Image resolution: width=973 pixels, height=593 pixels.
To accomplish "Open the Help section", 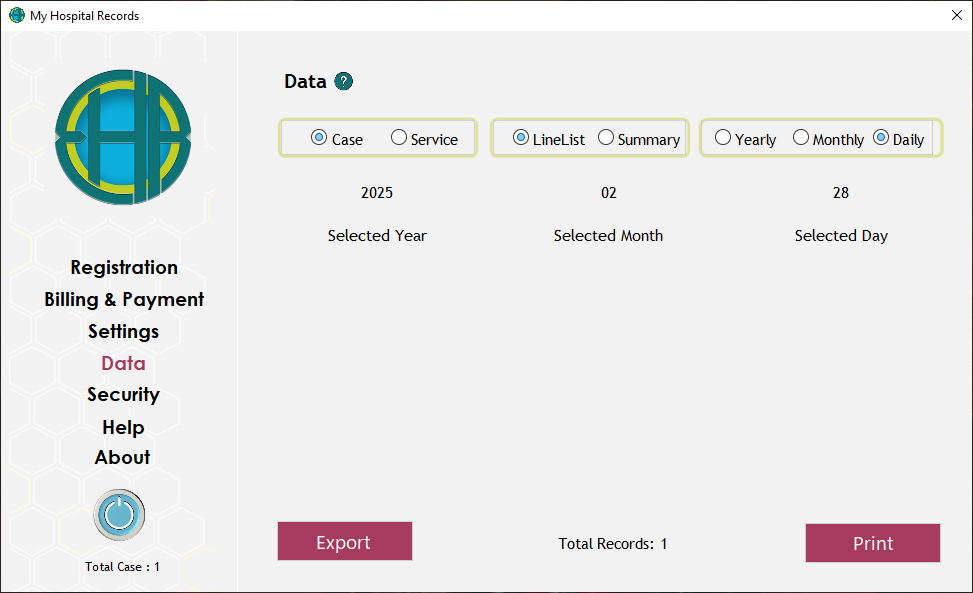I will coord(123,427).
